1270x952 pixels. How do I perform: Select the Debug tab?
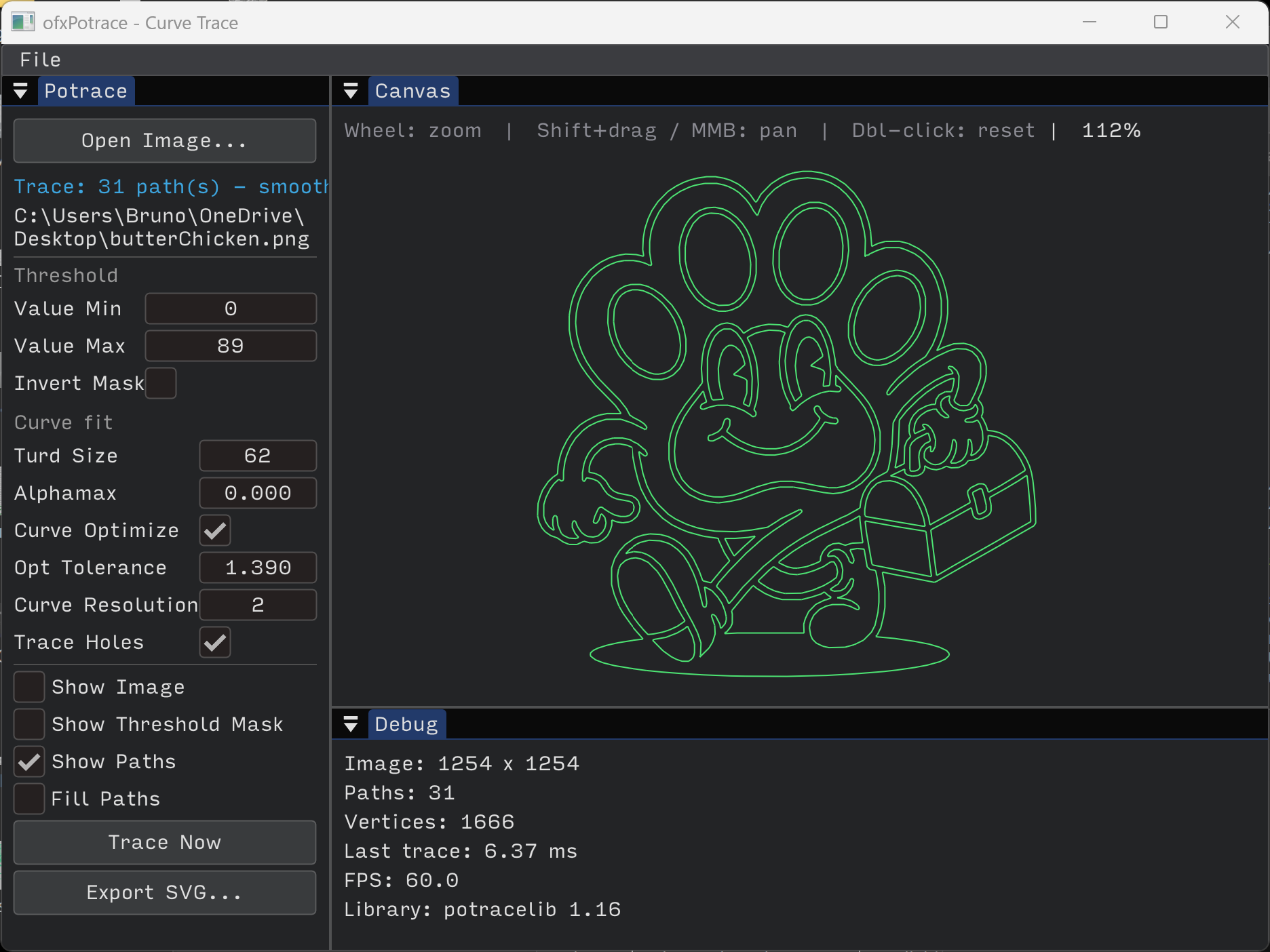click(x=406, y=724)
